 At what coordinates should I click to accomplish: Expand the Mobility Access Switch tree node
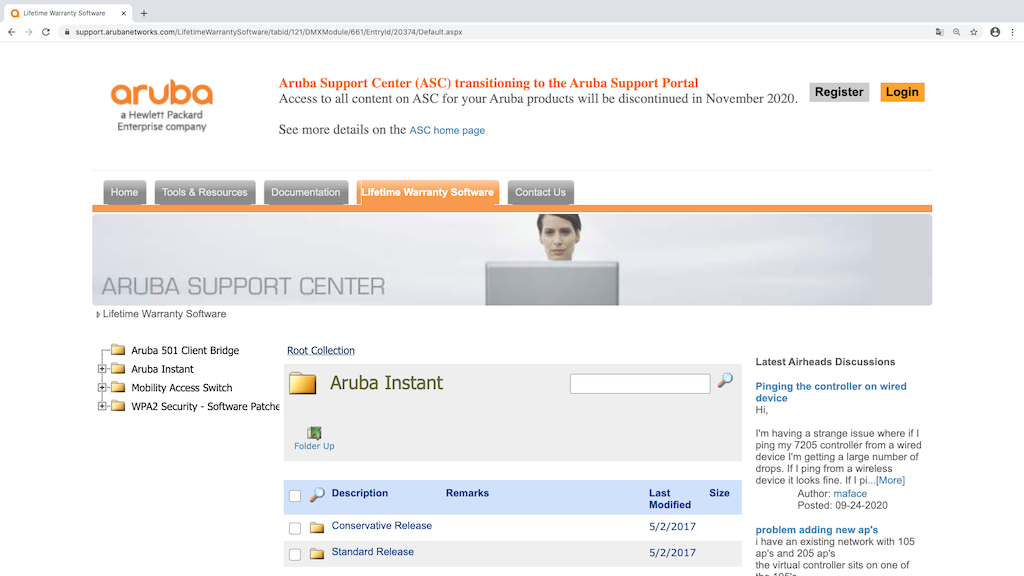click(102, 388)
